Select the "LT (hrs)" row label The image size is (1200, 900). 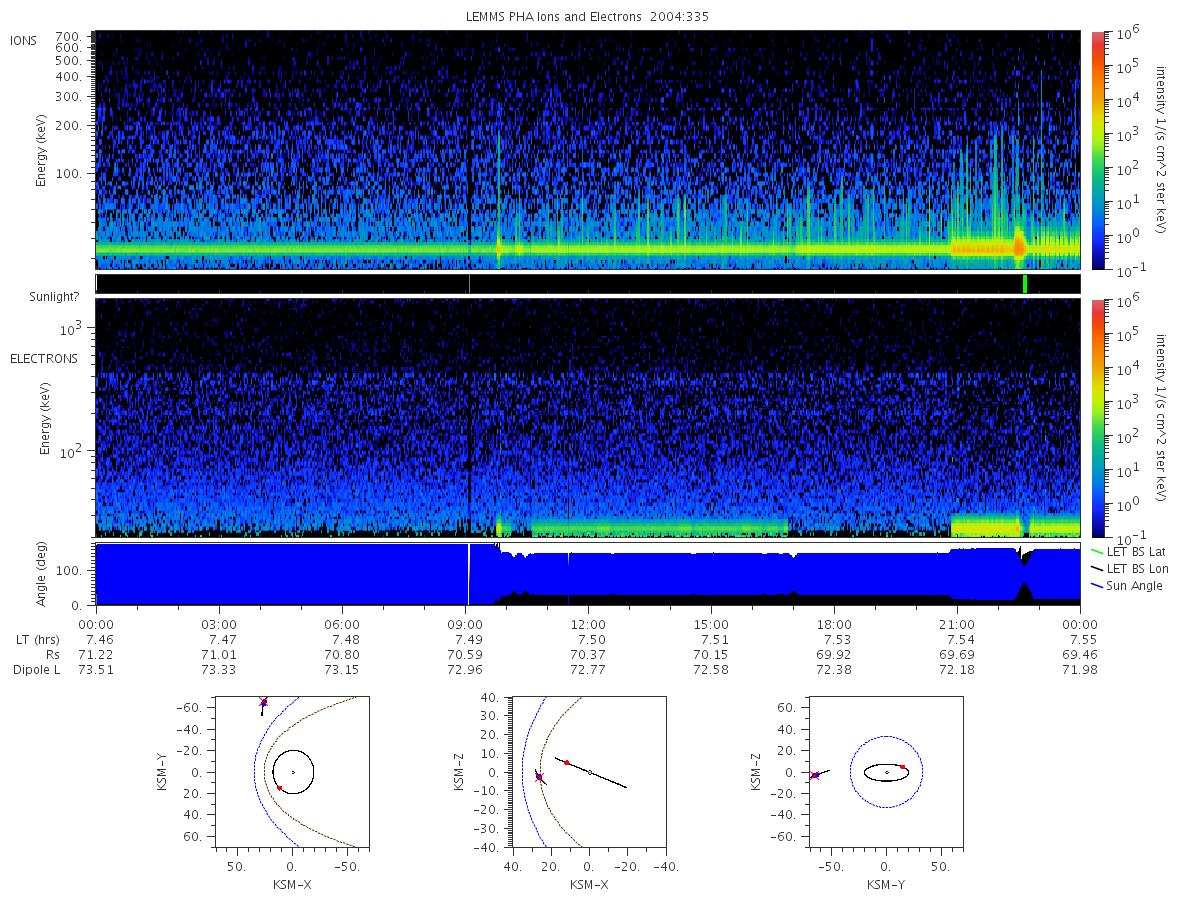coord(36,639)
